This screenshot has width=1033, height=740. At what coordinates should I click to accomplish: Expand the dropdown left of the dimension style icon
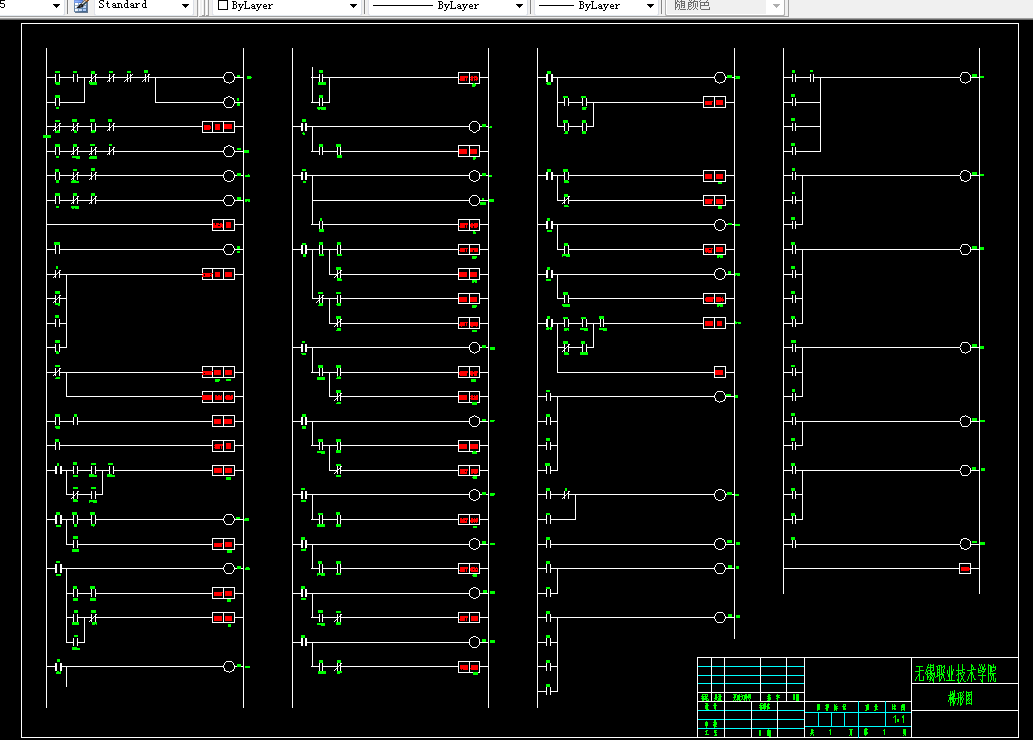tap(56, 7)
